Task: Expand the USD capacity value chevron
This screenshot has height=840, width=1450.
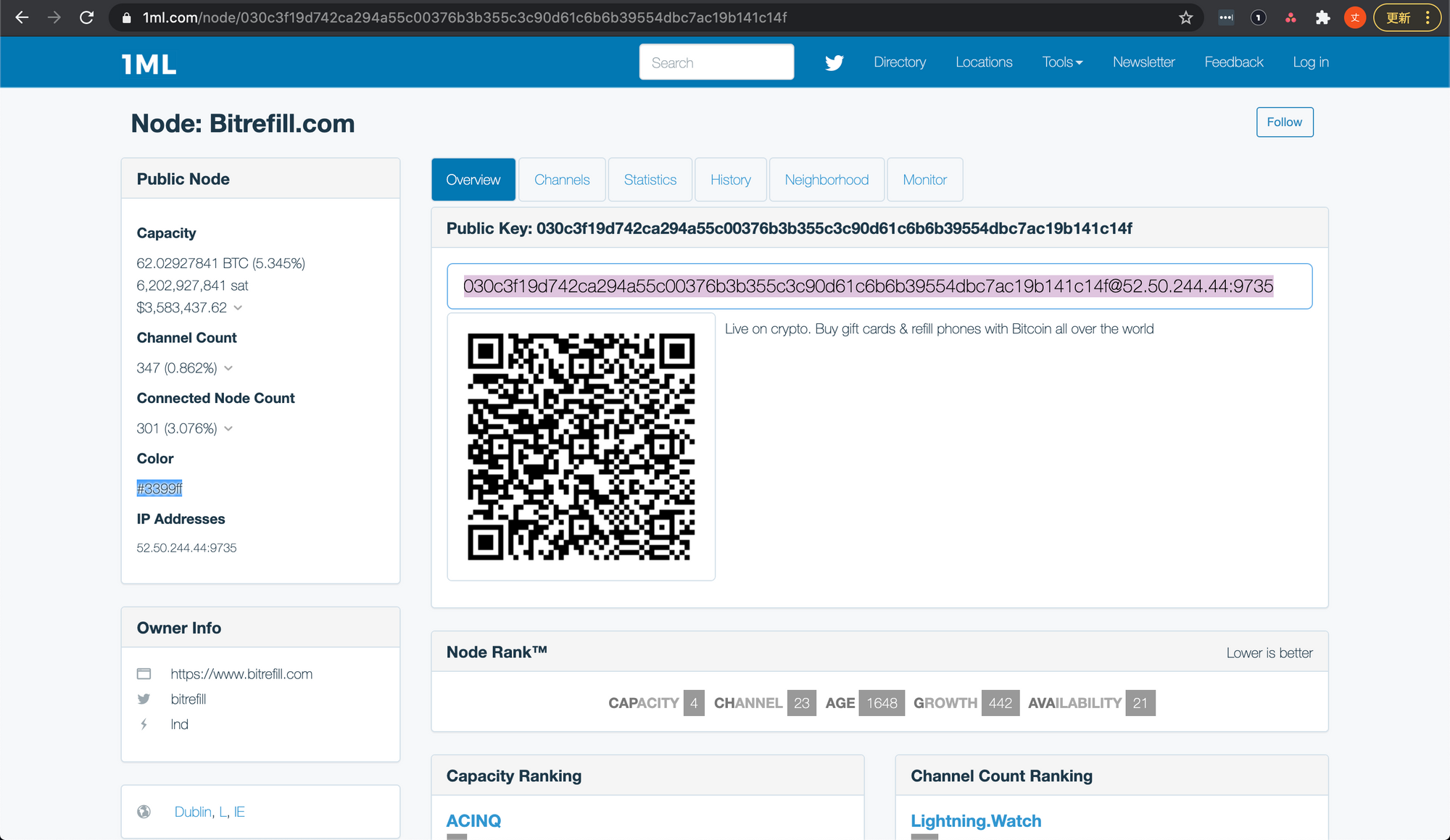Action: (x=238, y=308)
